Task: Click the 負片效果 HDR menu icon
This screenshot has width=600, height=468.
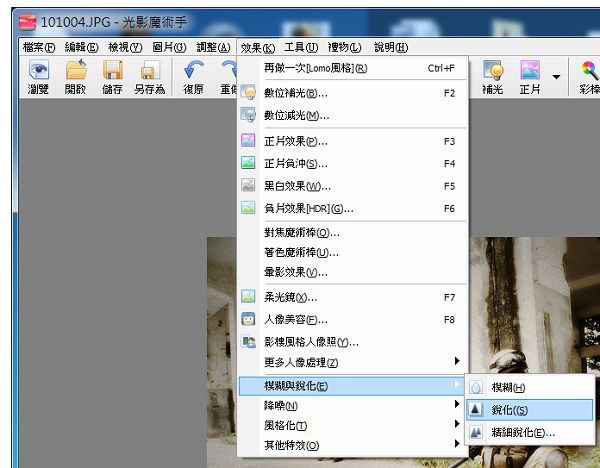Action: pos(248,207)
